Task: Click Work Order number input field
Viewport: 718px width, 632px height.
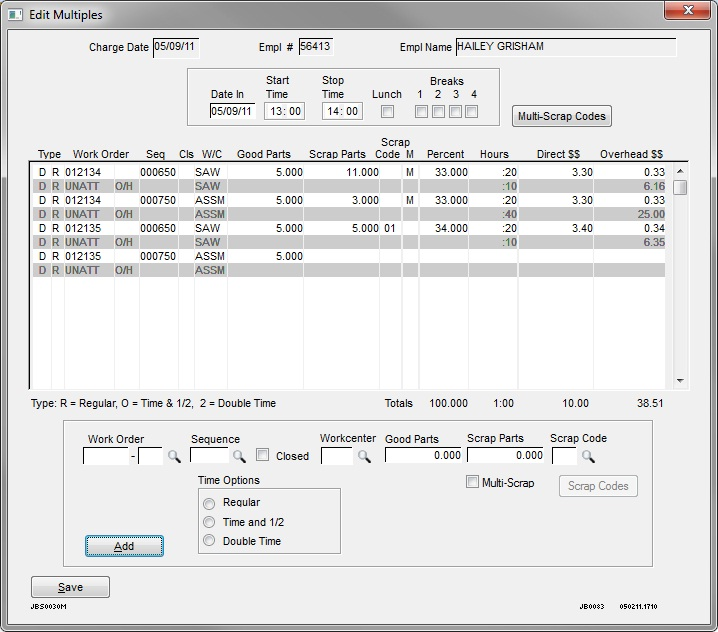Action: coord(106,456)
